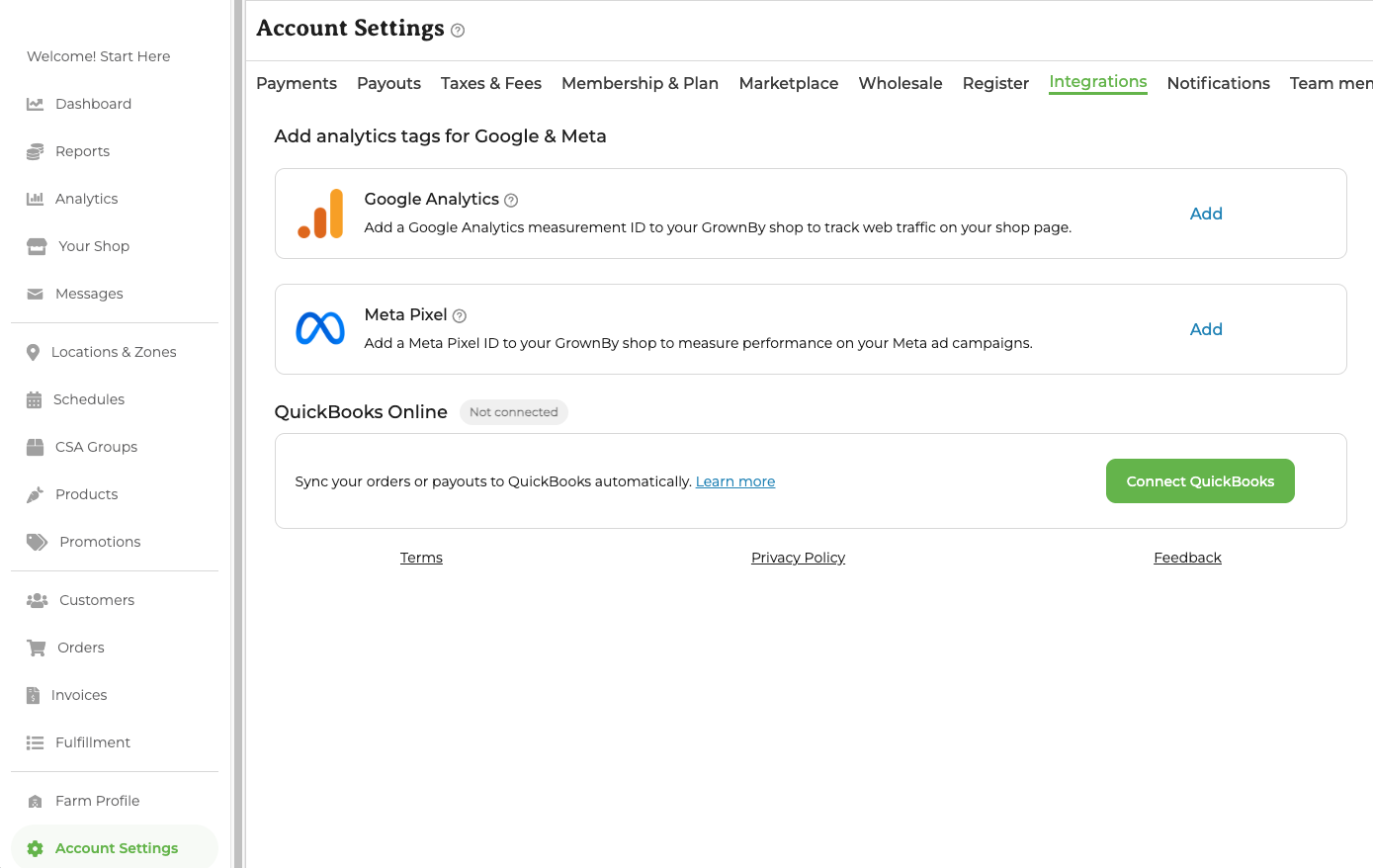
Task: Open the Payouts tab
Action: pos(388,83)
